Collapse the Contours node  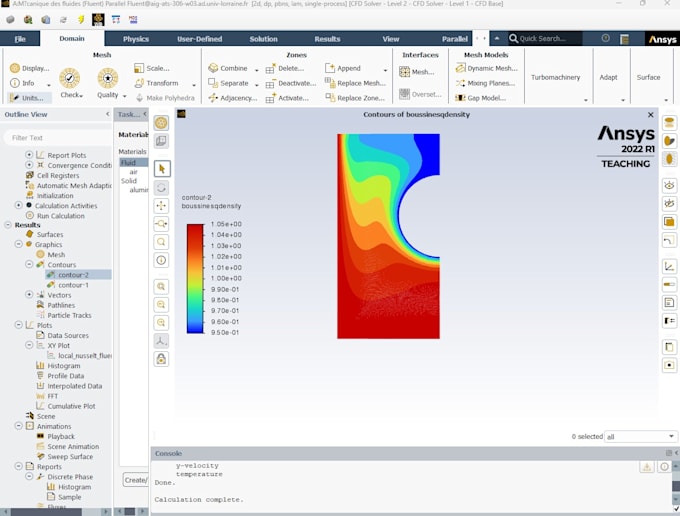[x=29, y=264]
